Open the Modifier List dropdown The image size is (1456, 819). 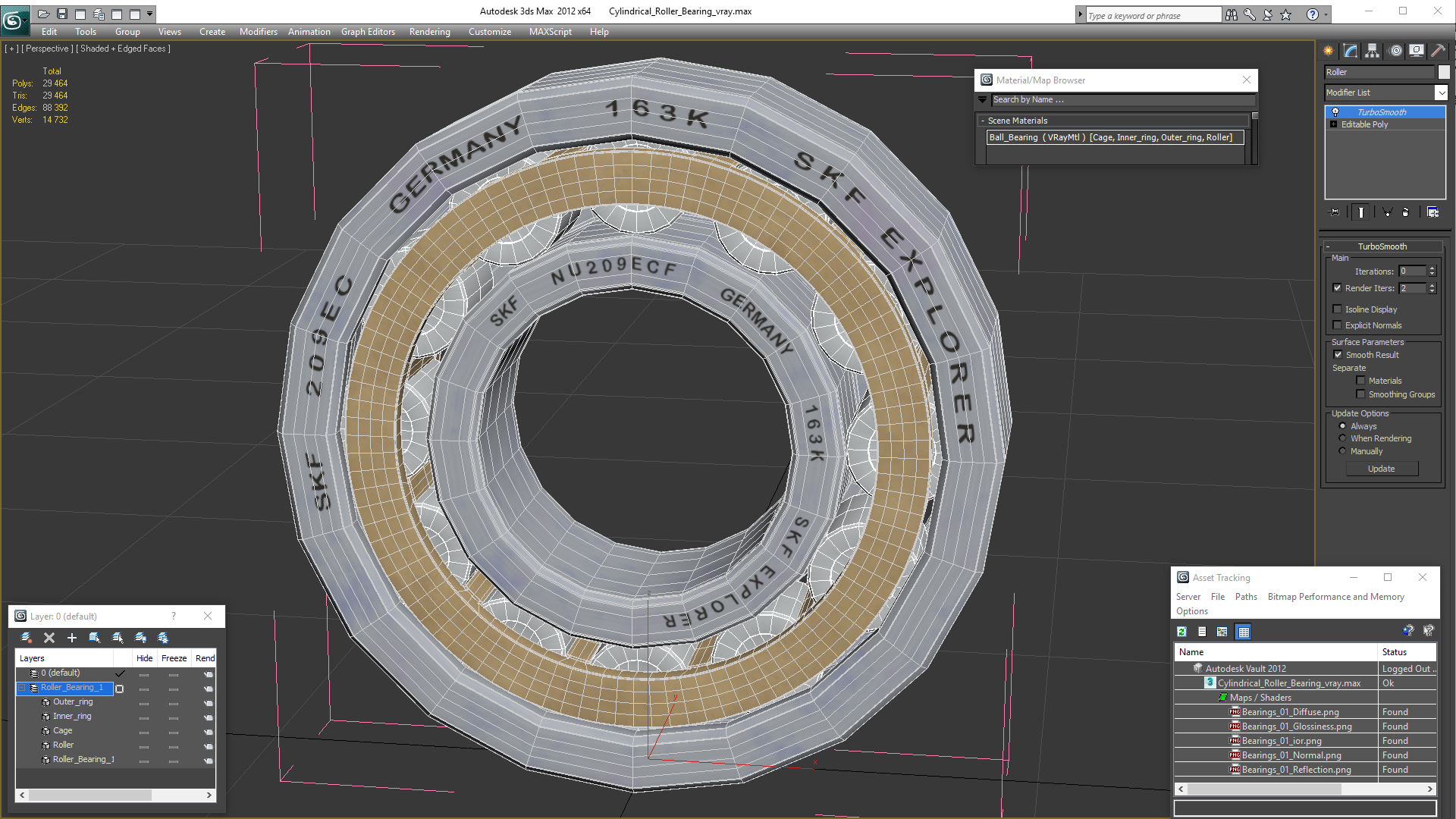click(x=1441, y=93)
